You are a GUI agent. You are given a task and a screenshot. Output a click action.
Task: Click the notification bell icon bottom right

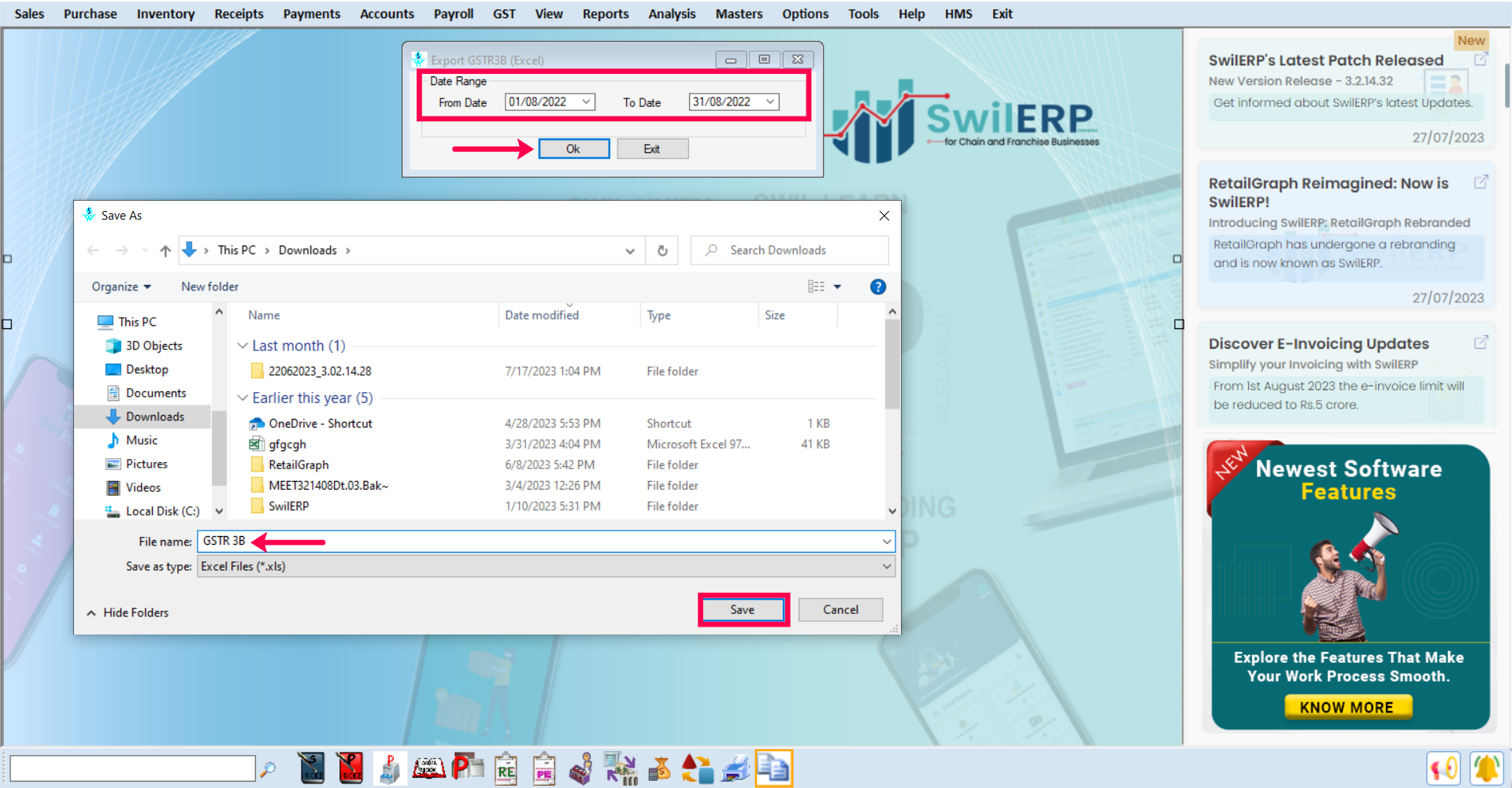1487,768
